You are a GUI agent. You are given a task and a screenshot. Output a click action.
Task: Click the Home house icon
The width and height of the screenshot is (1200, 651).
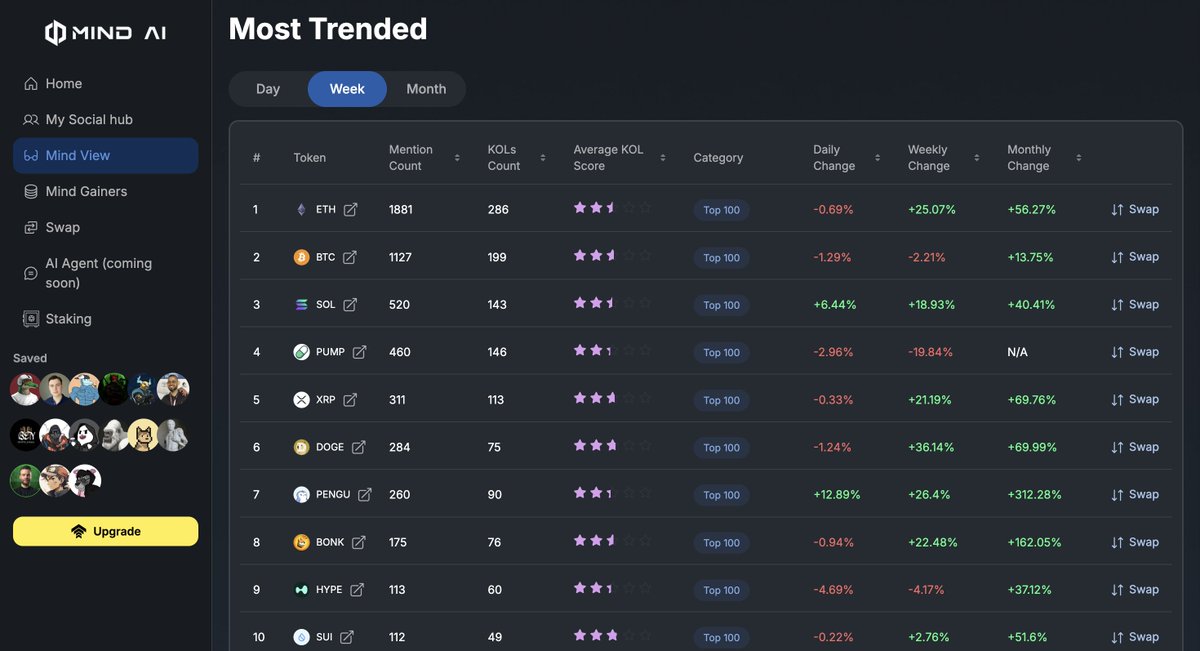pyautogui.click(x=31, y=84)
